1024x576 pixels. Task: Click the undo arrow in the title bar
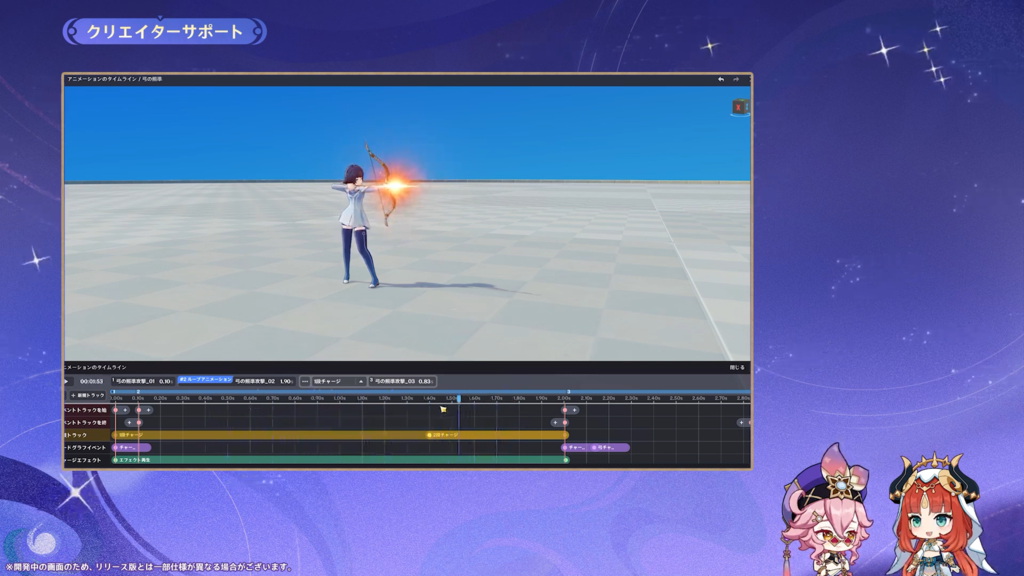pos(720,79)
